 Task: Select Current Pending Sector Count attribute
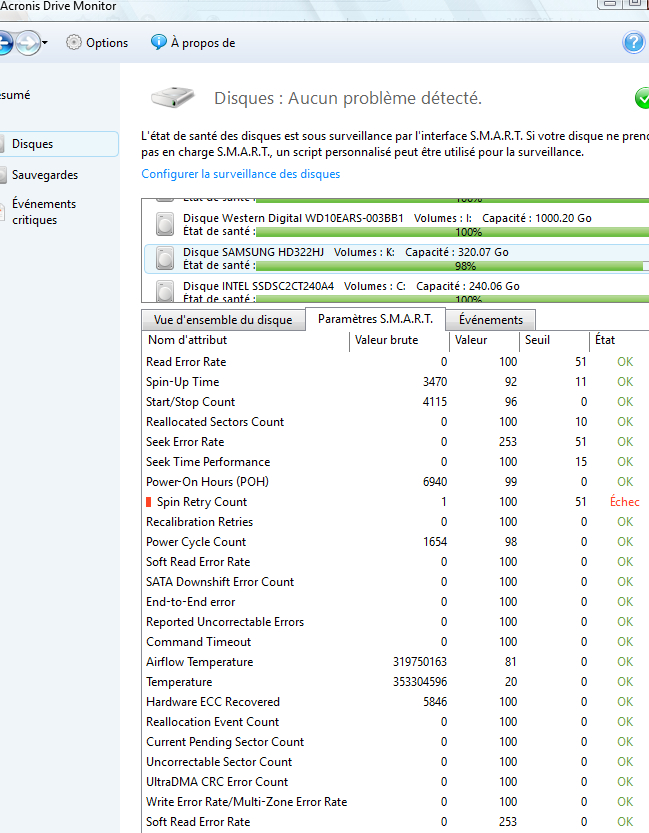[225, 742]
